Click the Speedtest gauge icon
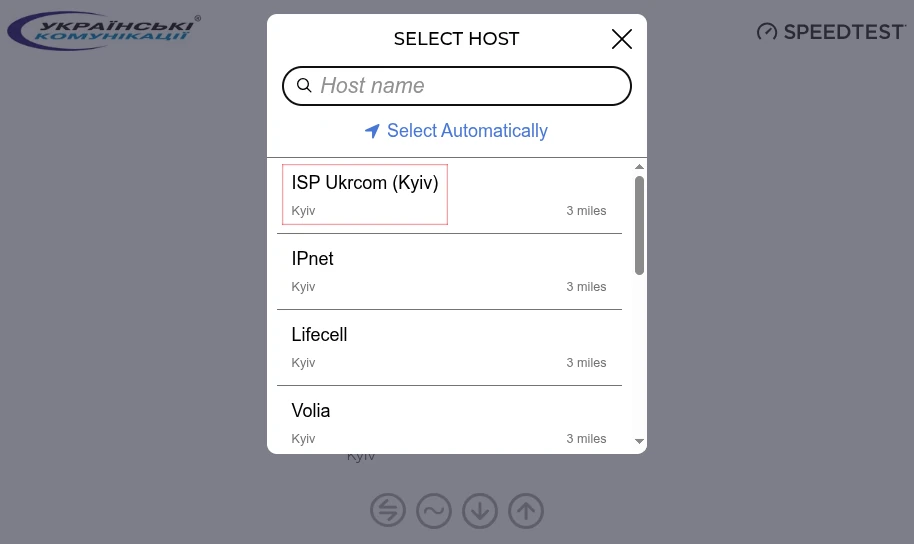914x544 pixels. point(767,32)
